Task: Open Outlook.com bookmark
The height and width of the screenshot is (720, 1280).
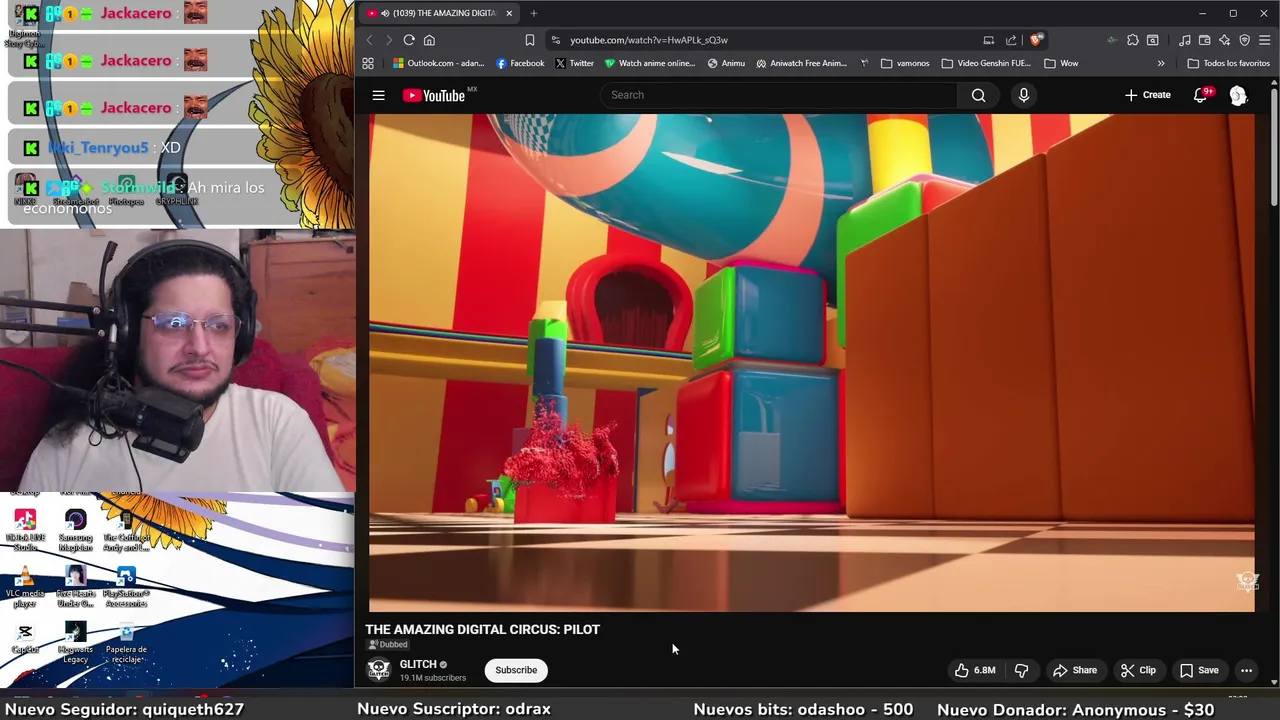Action: pos(438,63)
